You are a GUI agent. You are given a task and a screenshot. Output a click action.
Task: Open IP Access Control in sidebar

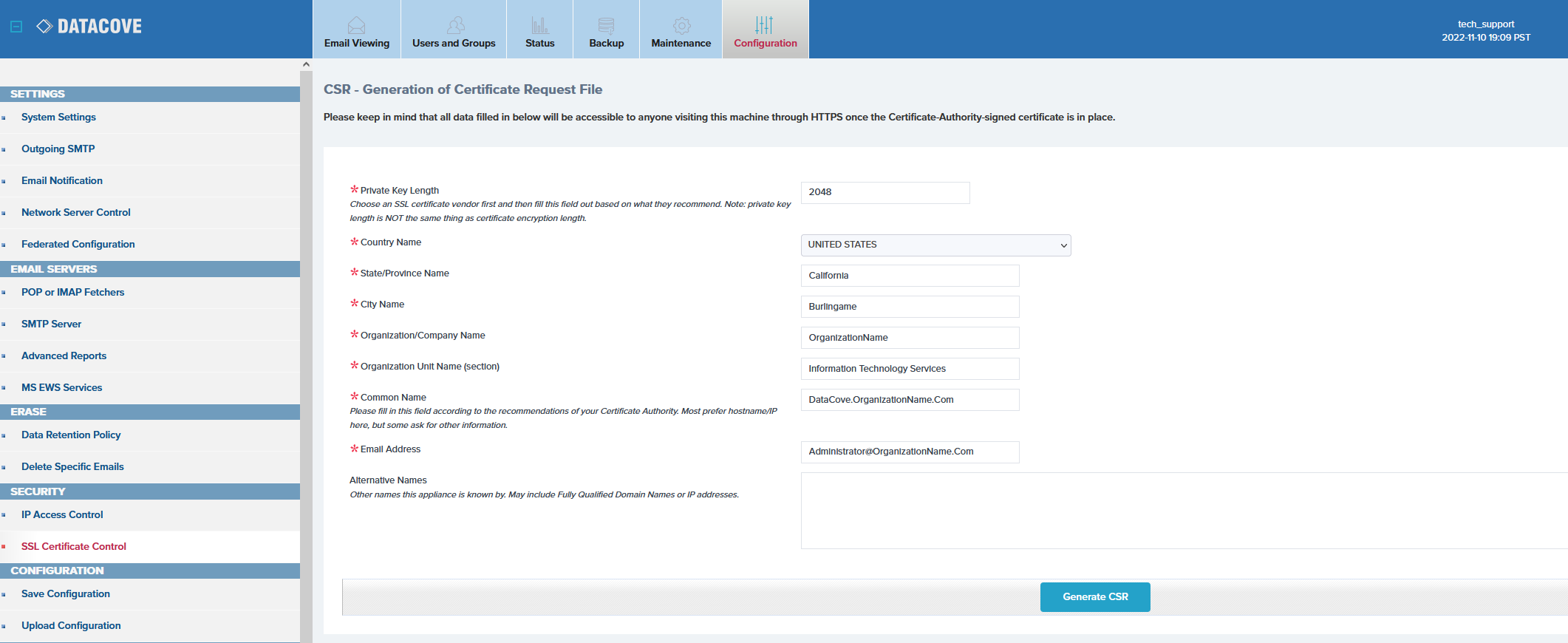(x=62, y=514)
